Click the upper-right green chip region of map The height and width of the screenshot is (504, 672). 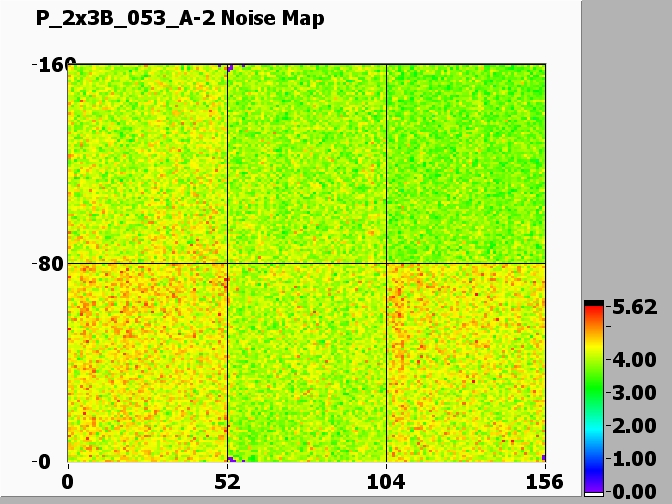point(466,163)
